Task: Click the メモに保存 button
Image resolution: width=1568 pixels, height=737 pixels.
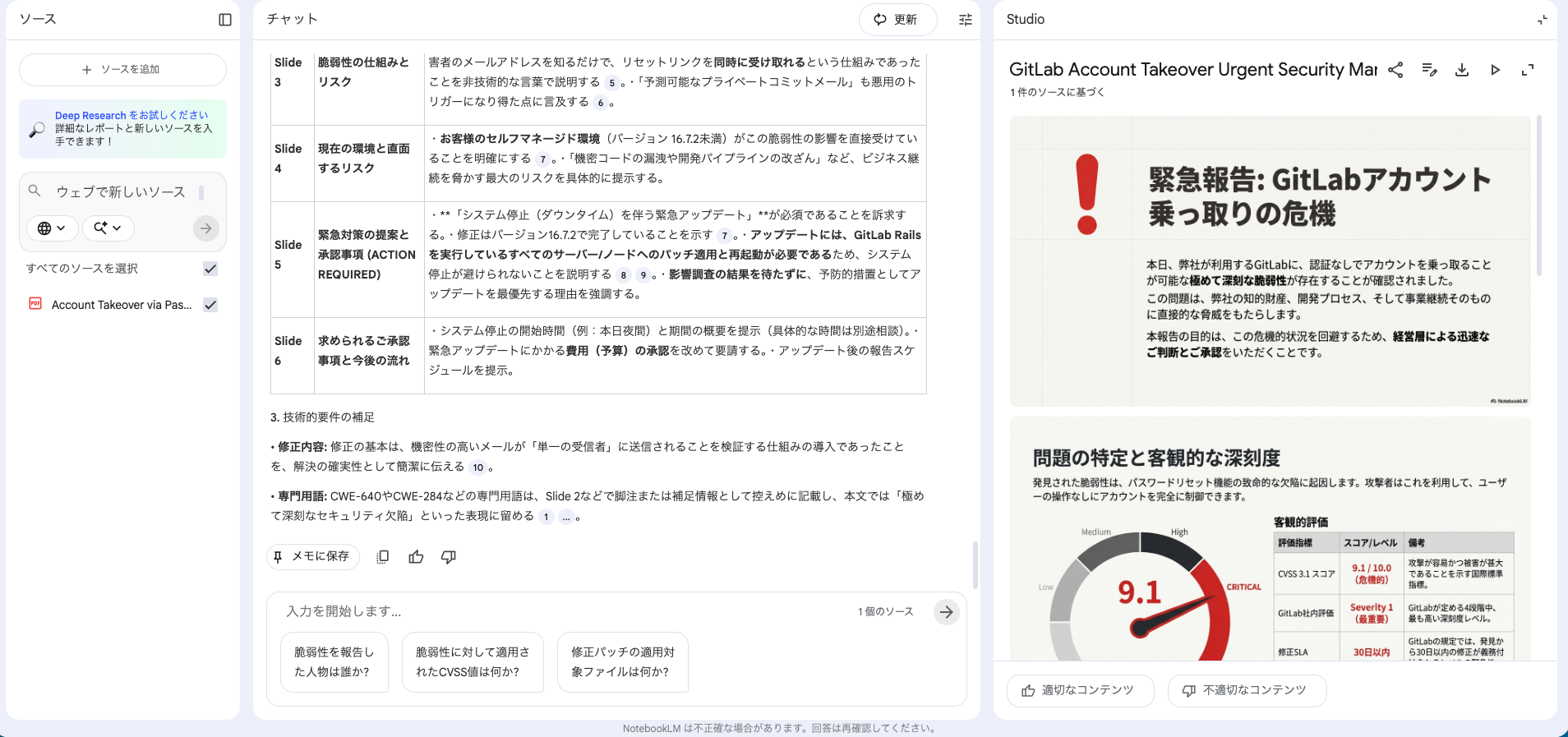Action: [x=313, y=556]
